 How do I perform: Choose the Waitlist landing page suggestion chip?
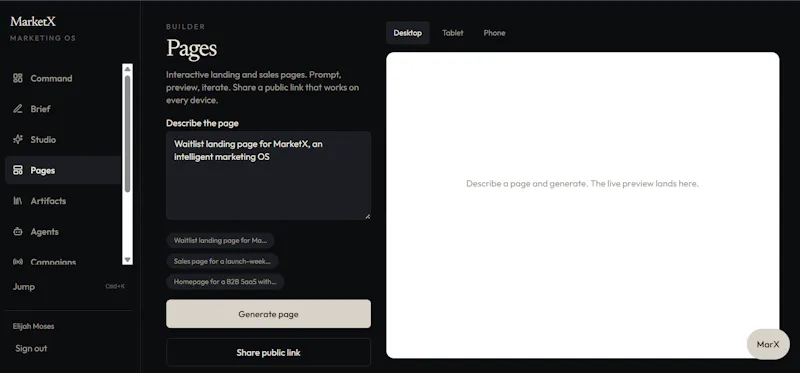tap(220, 240)
